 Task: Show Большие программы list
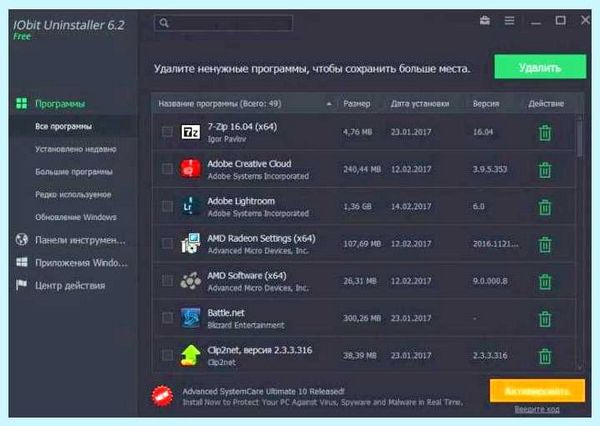pos(74,172)
